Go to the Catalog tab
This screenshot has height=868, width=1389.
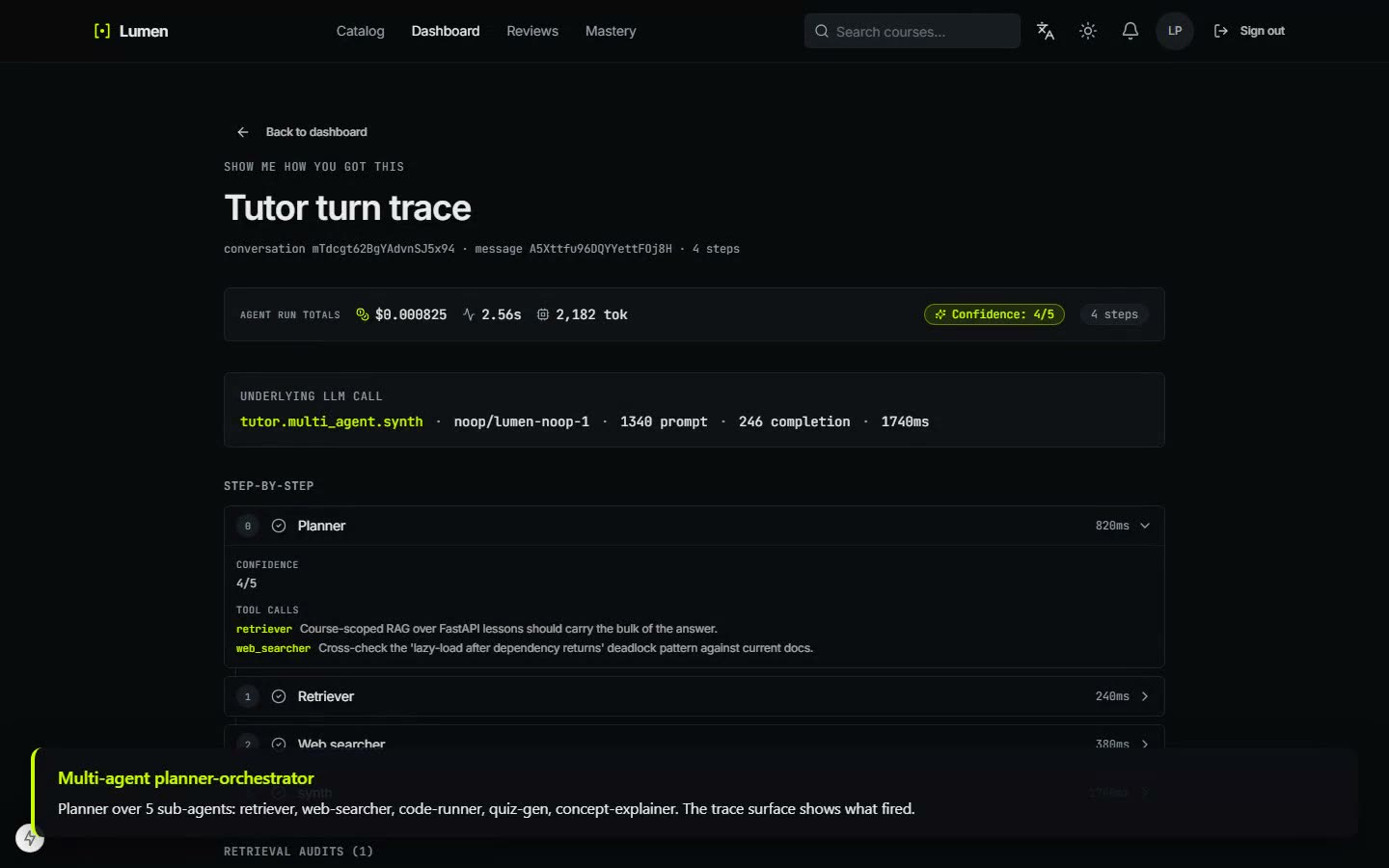(361, 31)
